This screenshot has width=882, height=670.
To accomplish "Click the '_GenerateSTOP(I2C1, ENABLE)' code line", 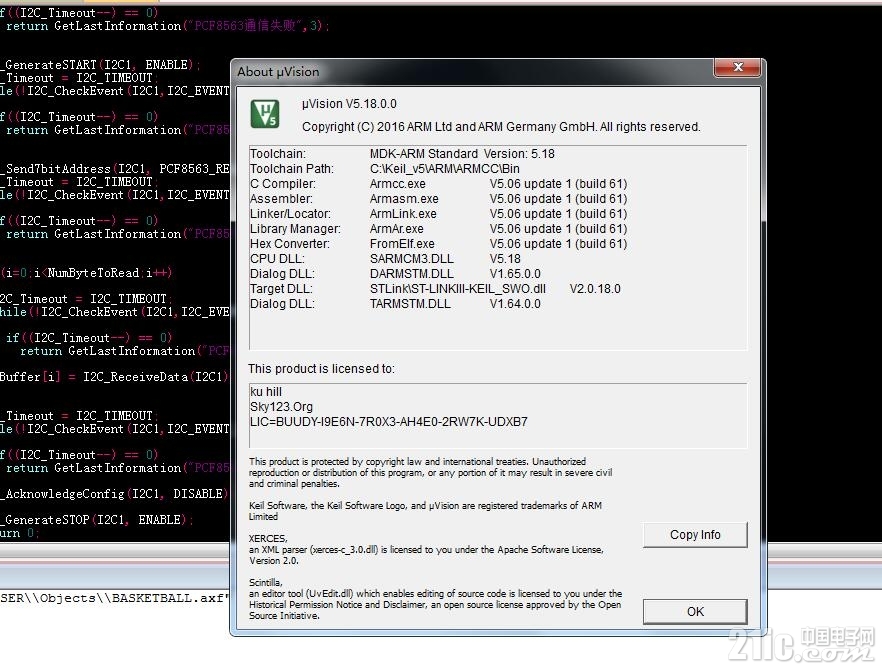I will (96, 520).
